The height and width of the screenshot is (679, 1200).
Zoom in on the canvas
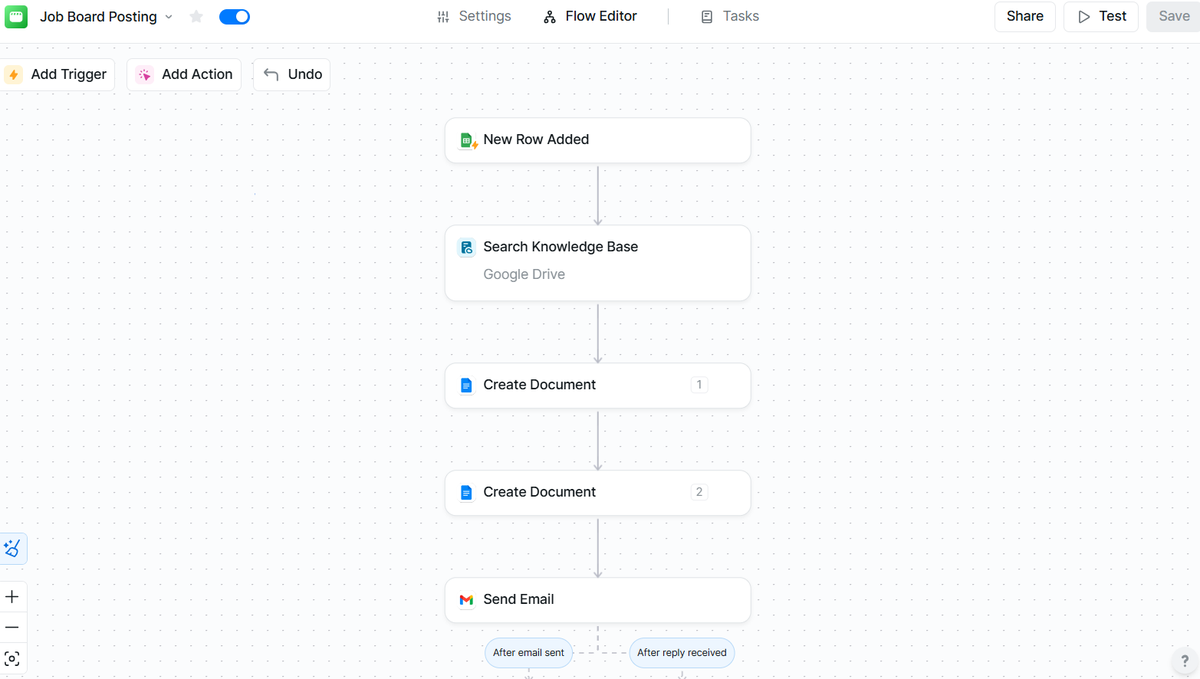(x=12, y=597)
